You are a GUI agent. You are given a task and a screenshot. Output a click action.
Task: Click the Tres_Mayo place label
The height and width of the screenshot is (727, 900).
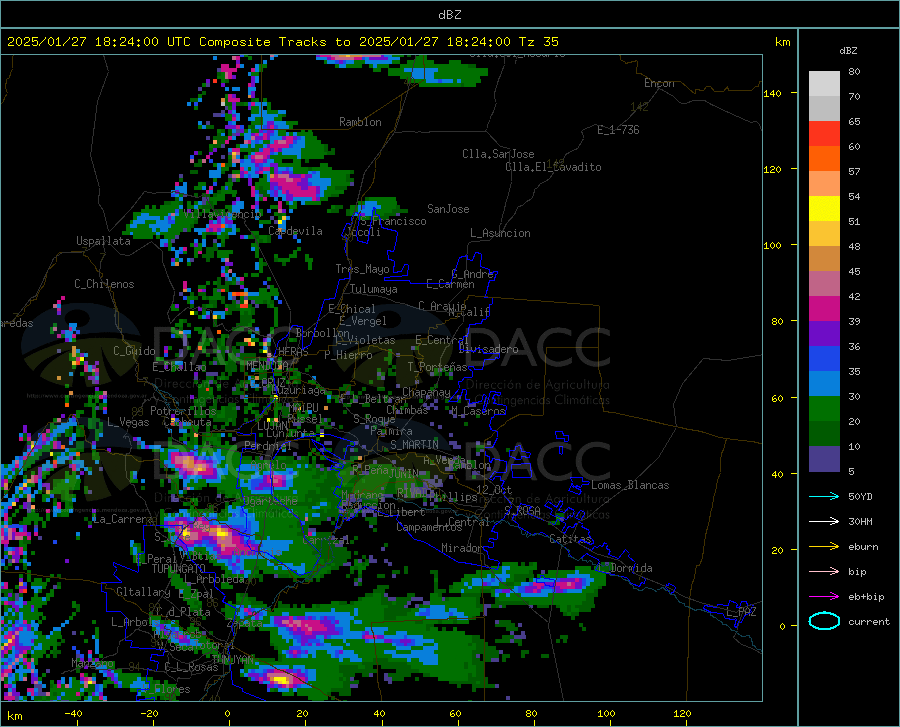(362, 269)
